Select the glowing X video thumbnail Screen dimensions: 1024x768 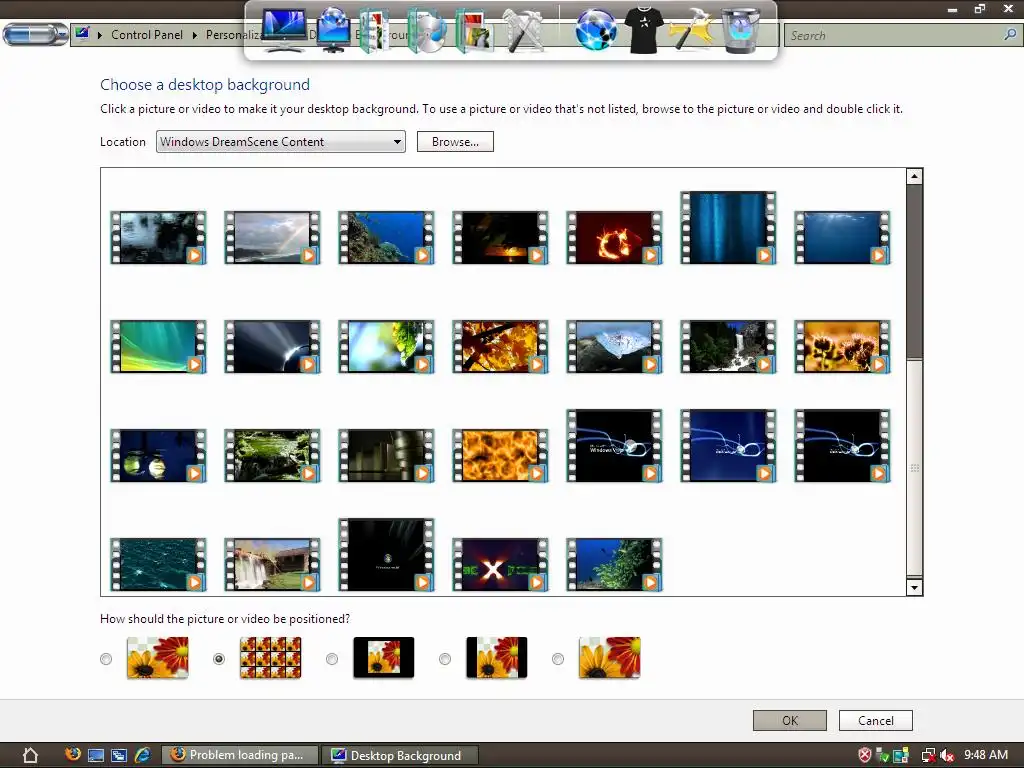click(x=500, y=564)
